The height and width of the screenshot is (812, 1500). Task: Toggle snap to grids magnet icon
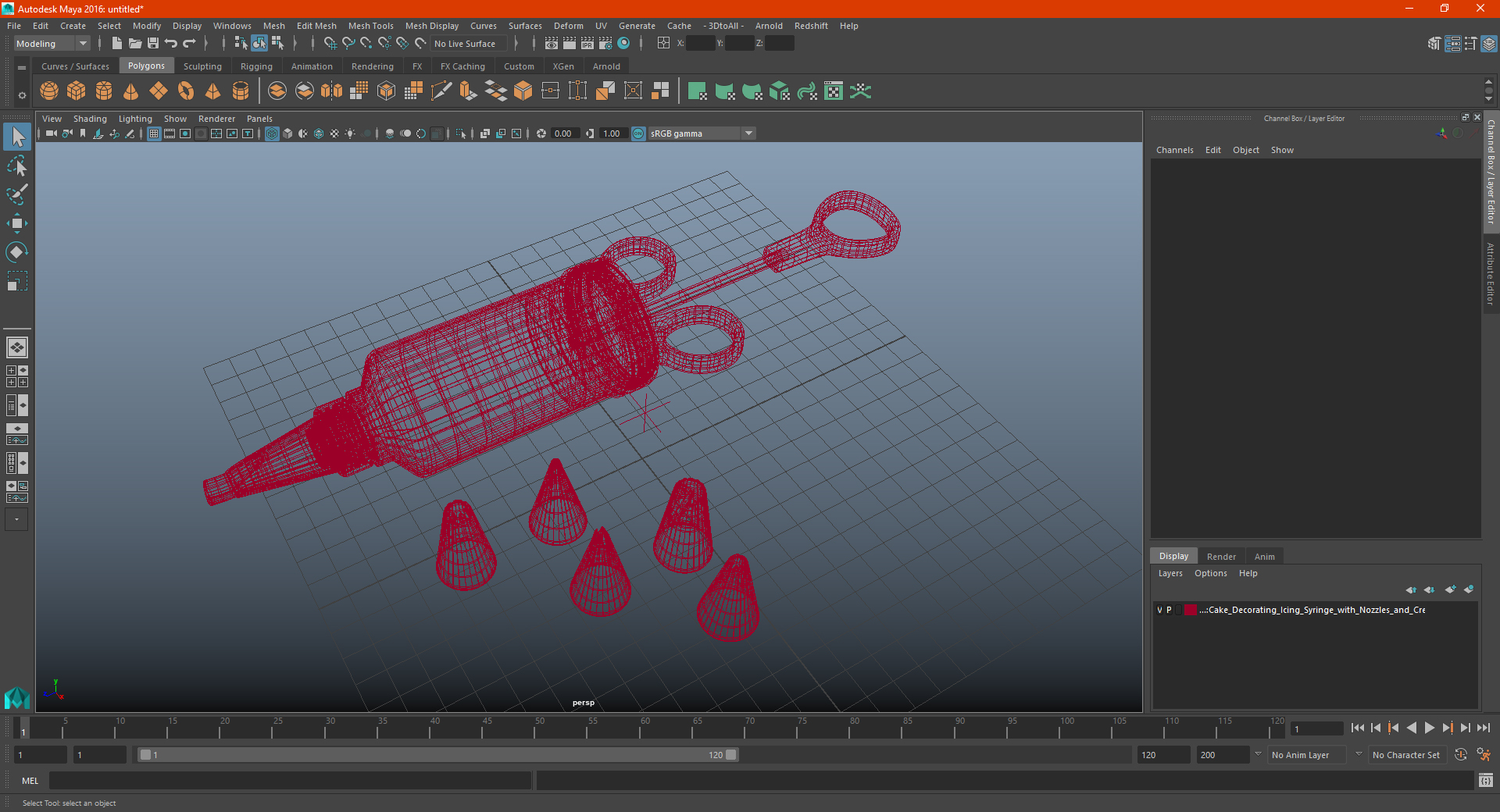click(x=330, y=44)
